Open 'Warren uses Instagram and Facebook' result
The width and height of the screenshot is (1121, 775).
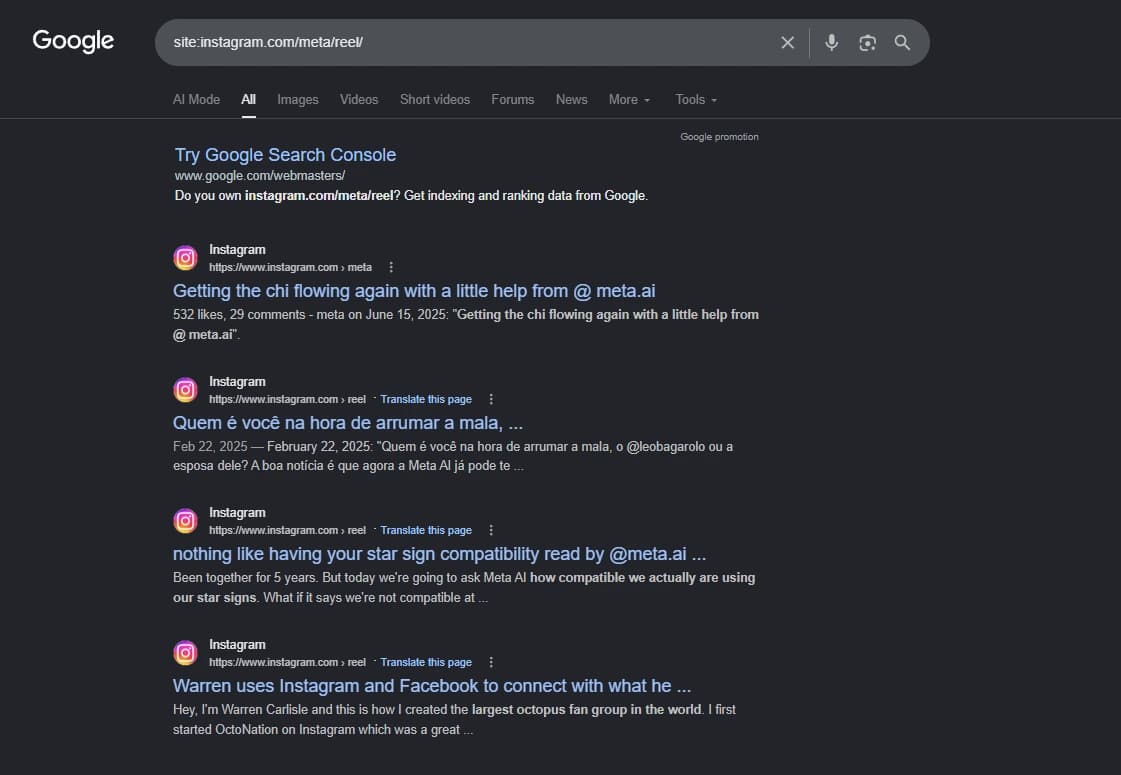point(432,686)
